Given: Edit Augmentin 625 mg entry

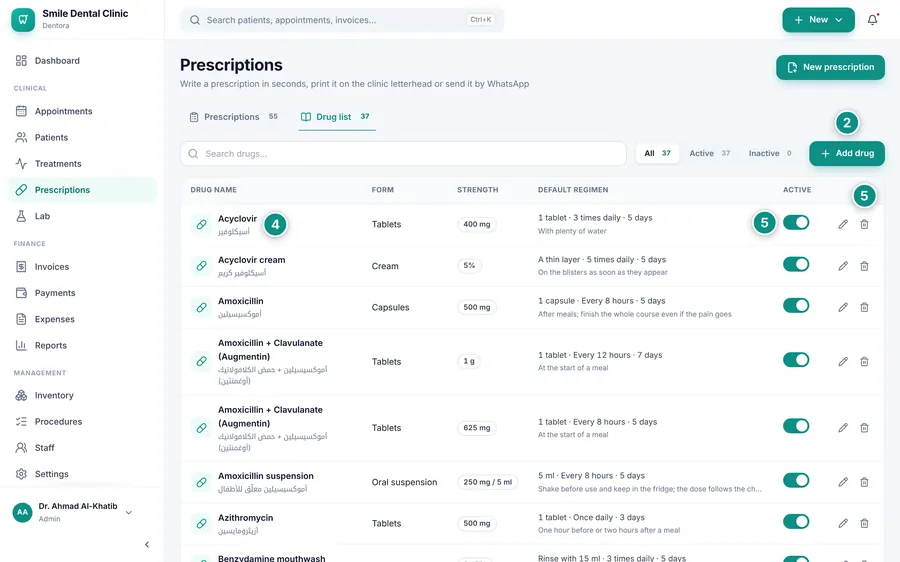Looking at the screenshot, I should click(843, 428).
